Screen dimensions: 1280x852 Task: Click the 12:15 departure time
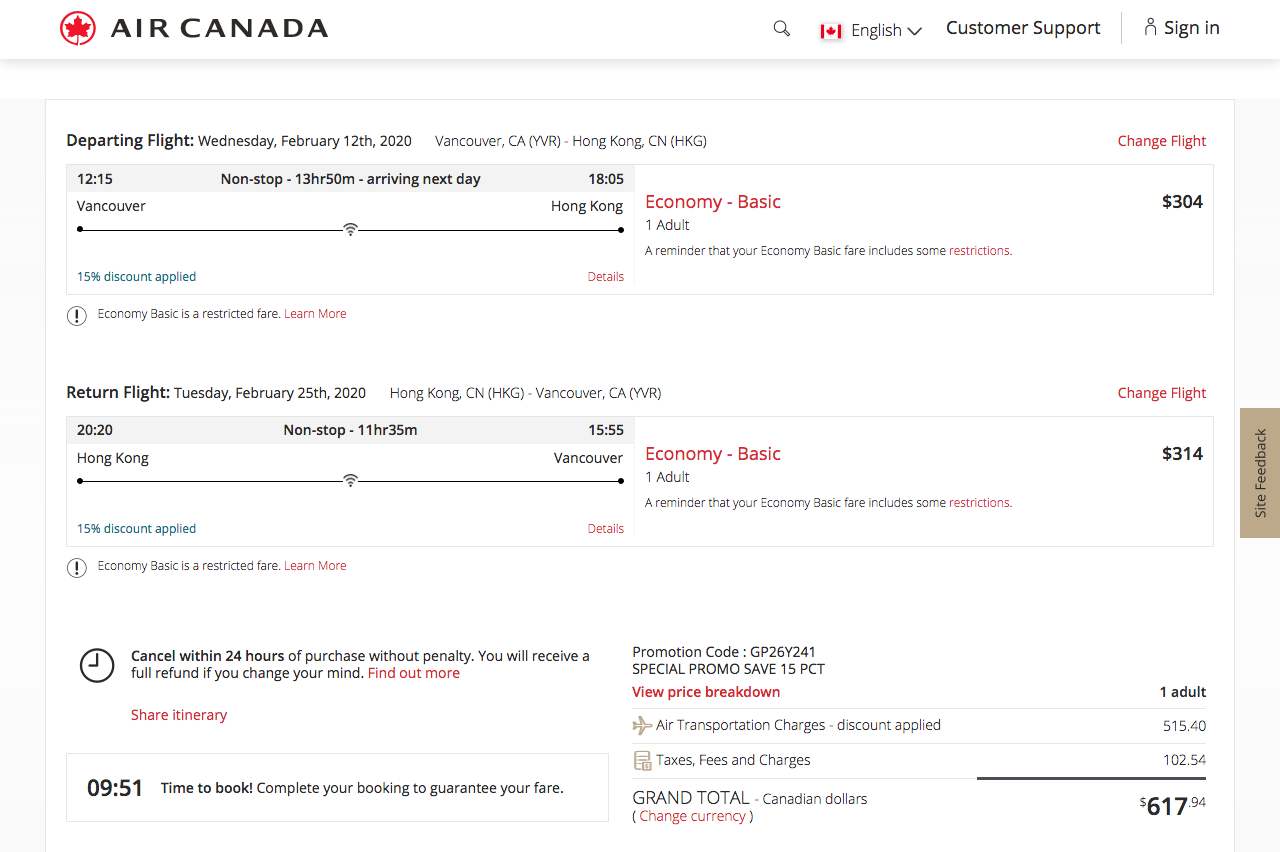[95, 179]
